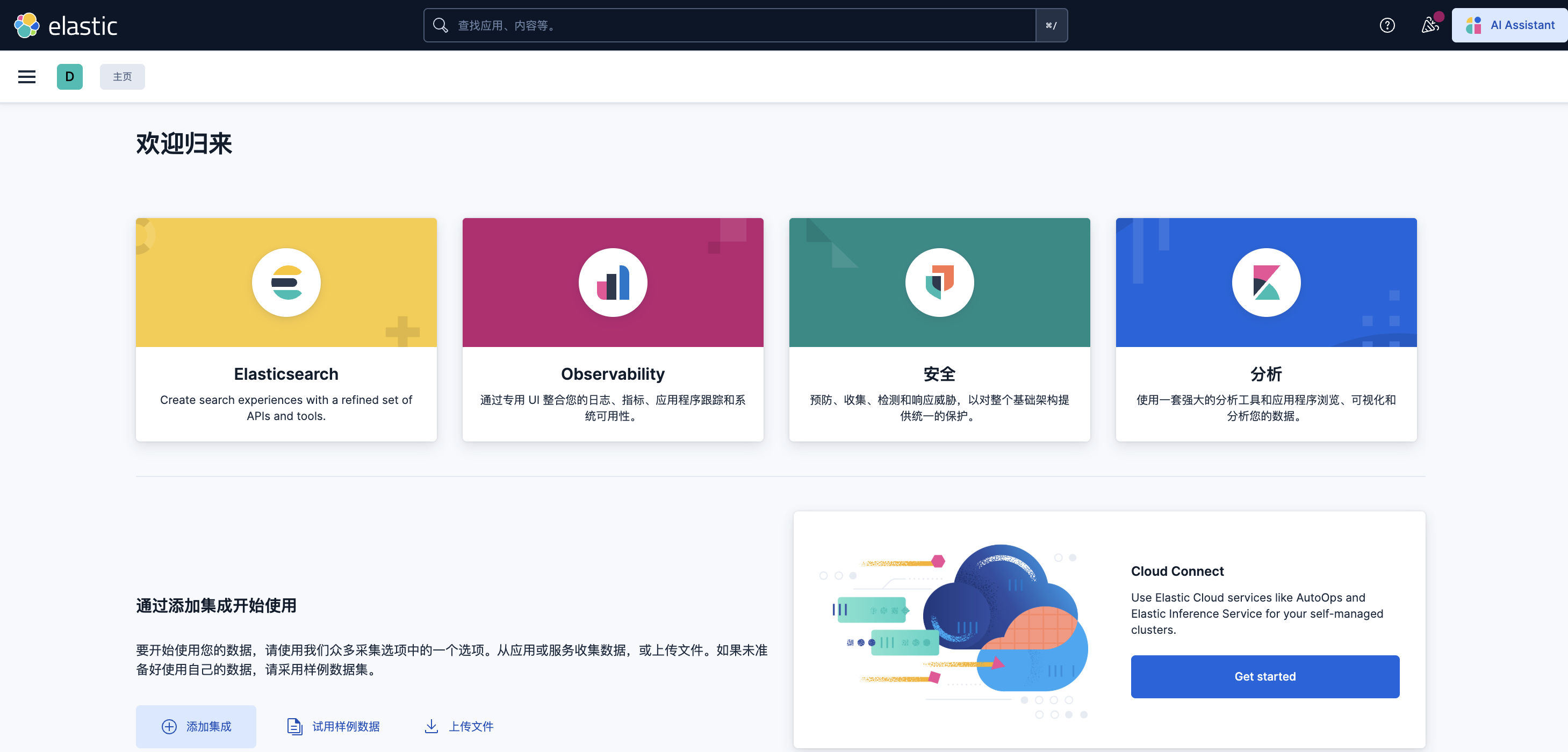Image resolution: width=1568 pixels, height=752 pixels.
Task: Open the D space avatar
Action: (x=70, y=77)
